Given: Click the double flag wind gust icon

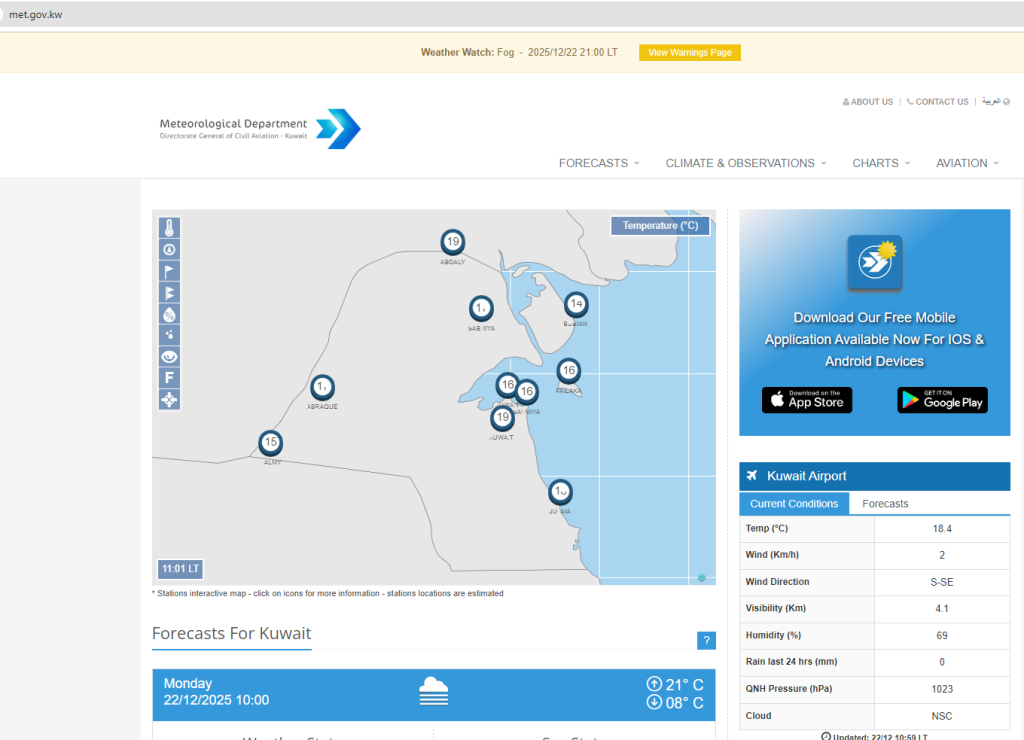Looking at the screenshot, I should click(x=170, y=292).
